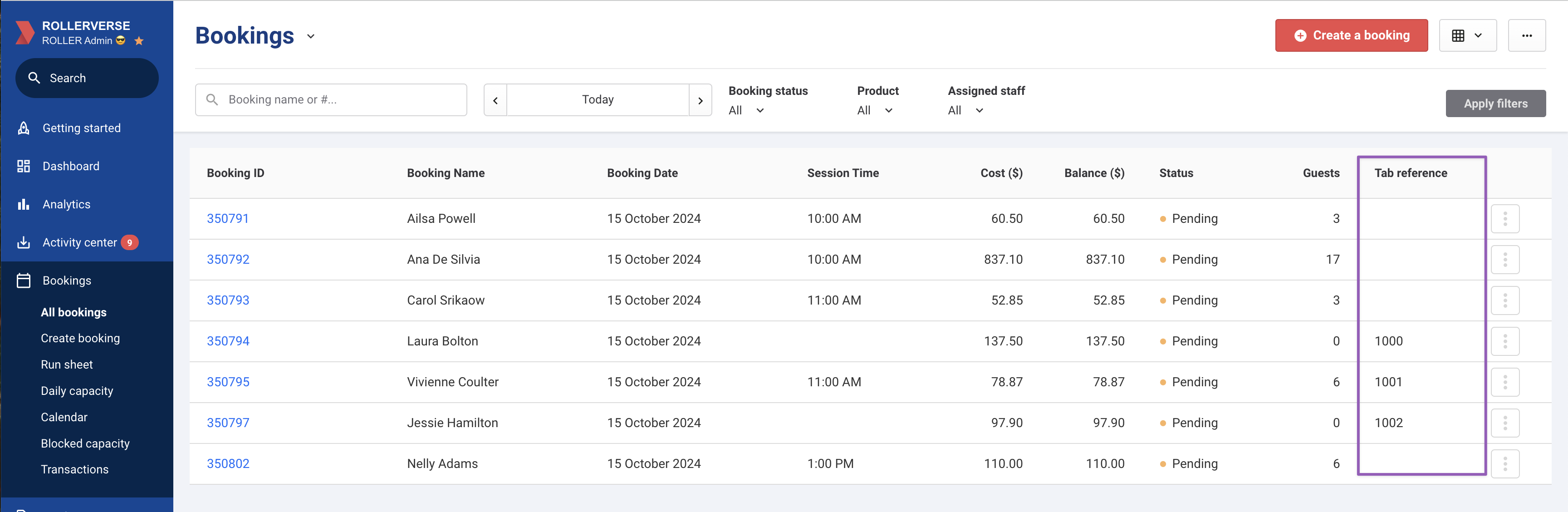This screenshot has height=512, width=1568.
Task: Open row actions menu for Carol Srikaow
Action: point(1504,300)
